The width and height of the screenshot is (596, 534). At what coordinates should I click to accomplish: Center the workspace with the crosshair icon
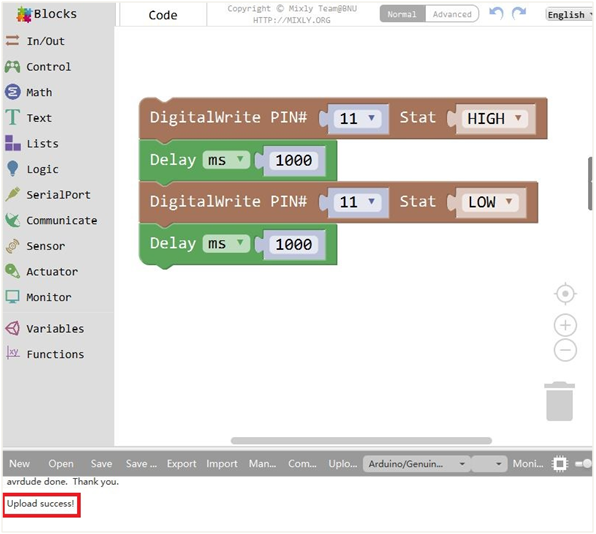pyautogui.click(x=565, y=294)
